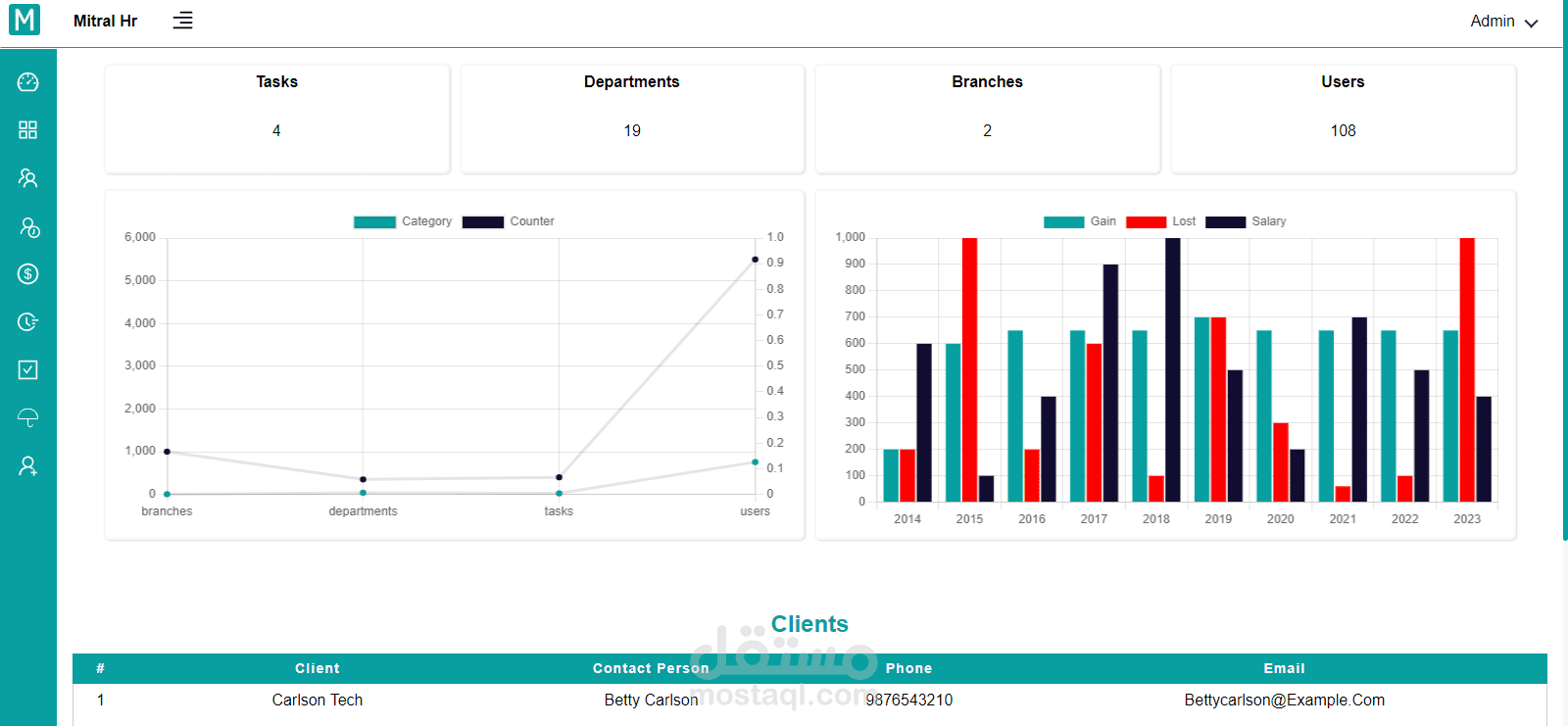Open the dashboard speedometer sidebar icon
The width and height of the screenshot is (1568, 726).
(28, 82)
